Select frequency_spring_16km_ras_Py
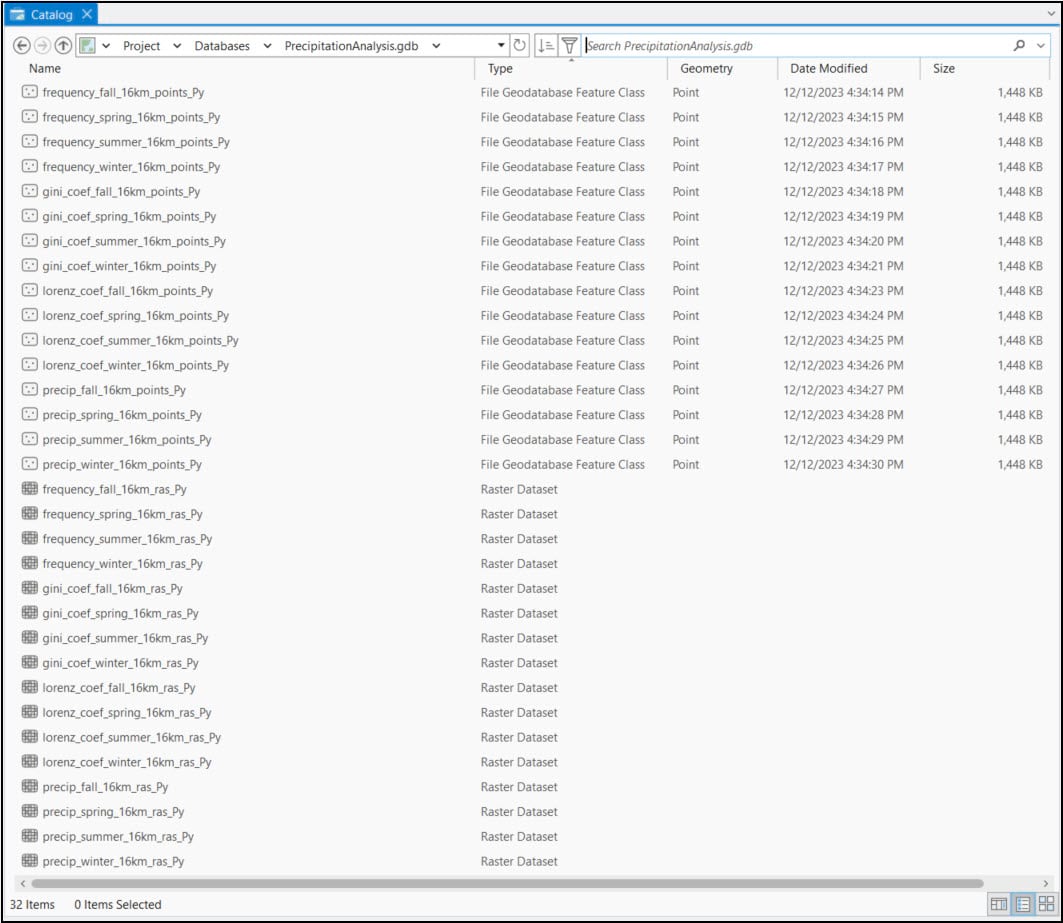Screen dimensions: 1063x923 click(122, 514)
